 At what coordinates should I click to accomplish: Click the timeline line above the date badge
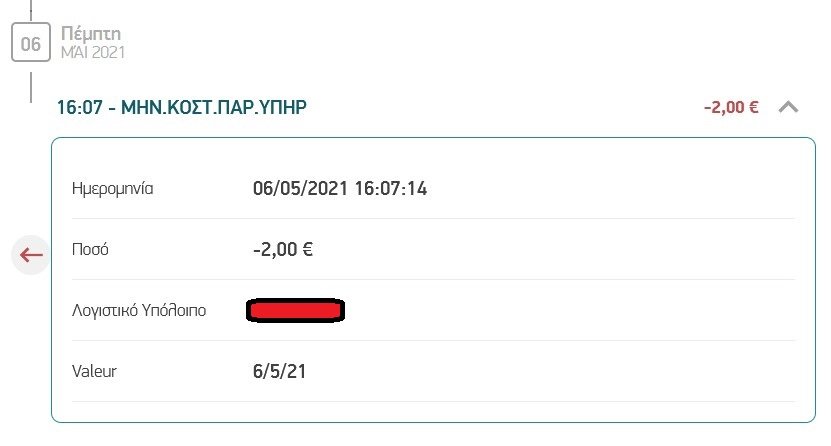[x=31, y=10]
